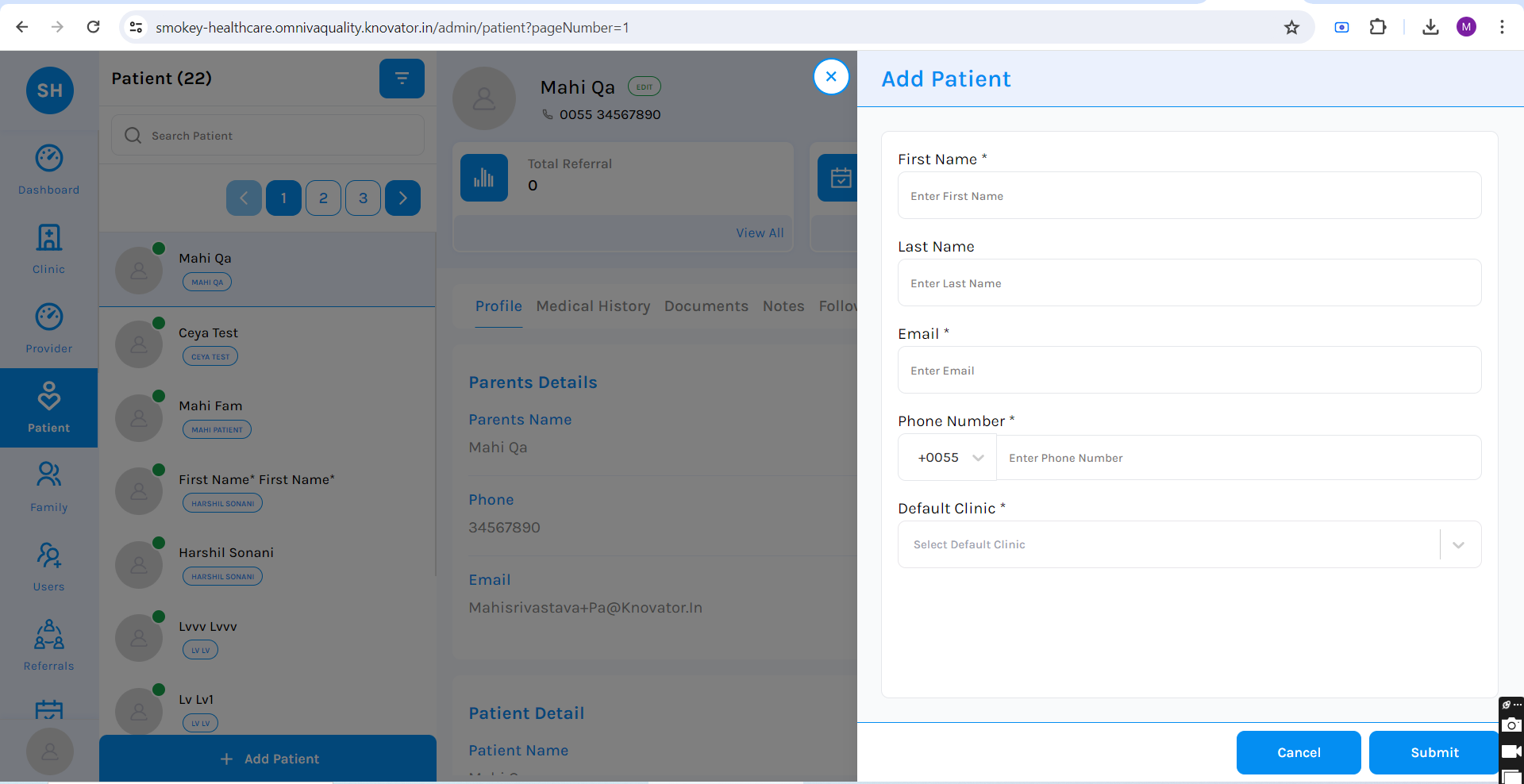Switch to Medical History tab
Image resolution: width=1524 pixels, height=784 pixels.
593,306
